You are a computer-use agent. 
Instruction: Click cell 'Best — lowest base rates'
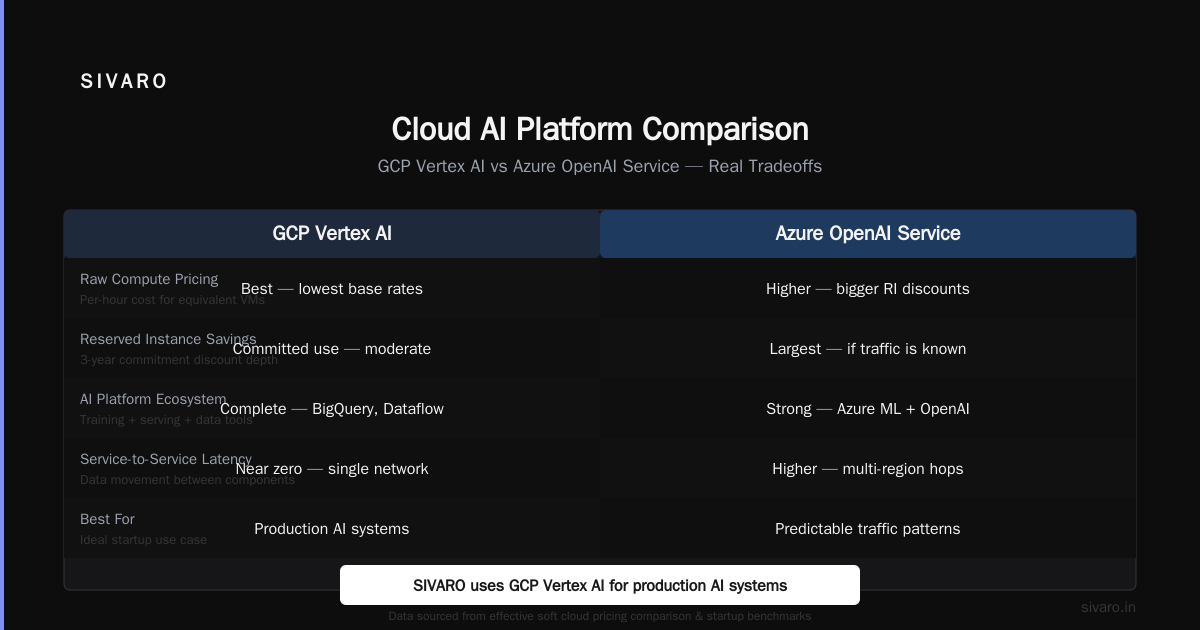332,289
